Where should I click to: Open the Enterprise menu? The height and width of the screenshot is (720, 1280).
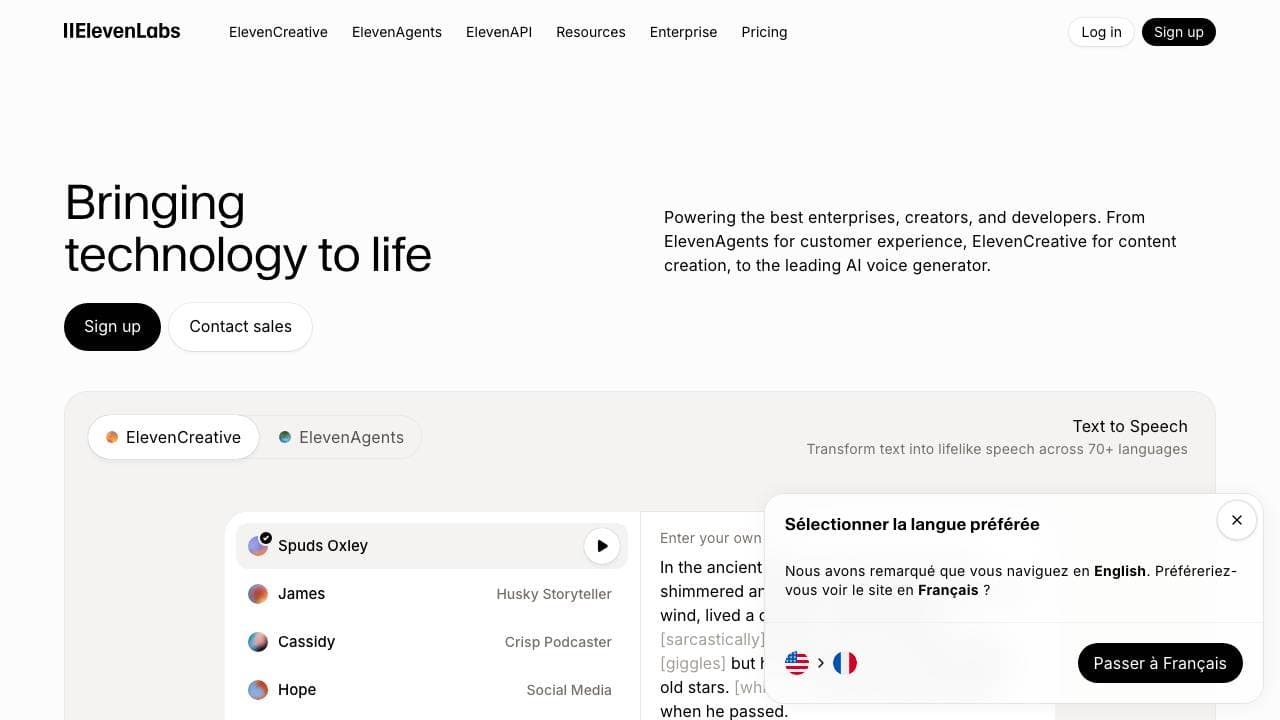(x=683, y=32)
